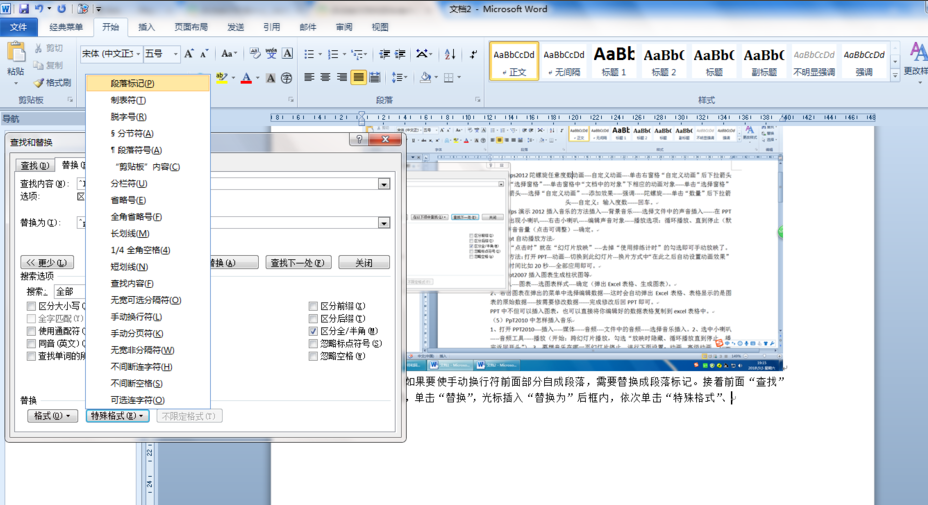Click the 查找下一处 button

click(x=298, y=262)
